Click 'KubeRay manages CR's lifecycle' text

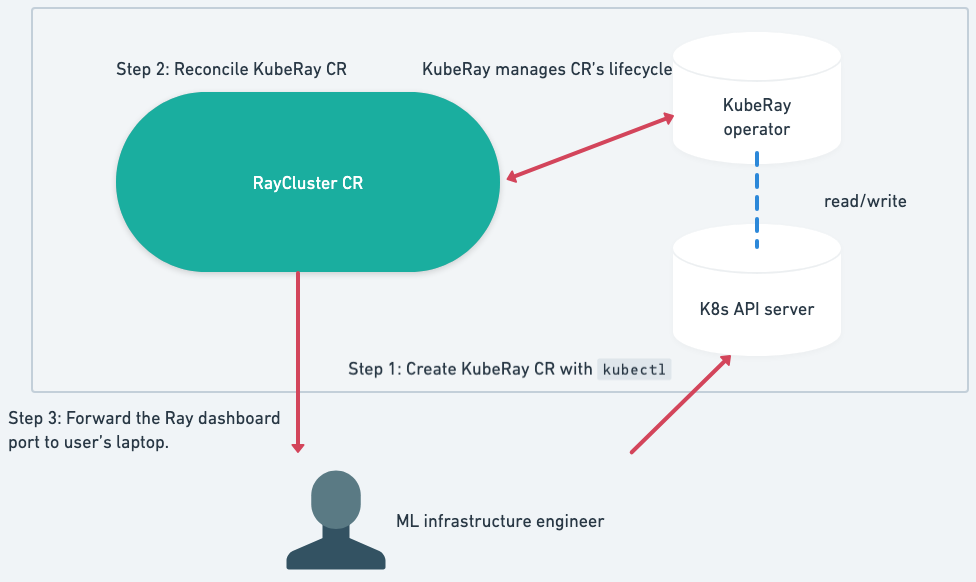[x=547, y=69]
